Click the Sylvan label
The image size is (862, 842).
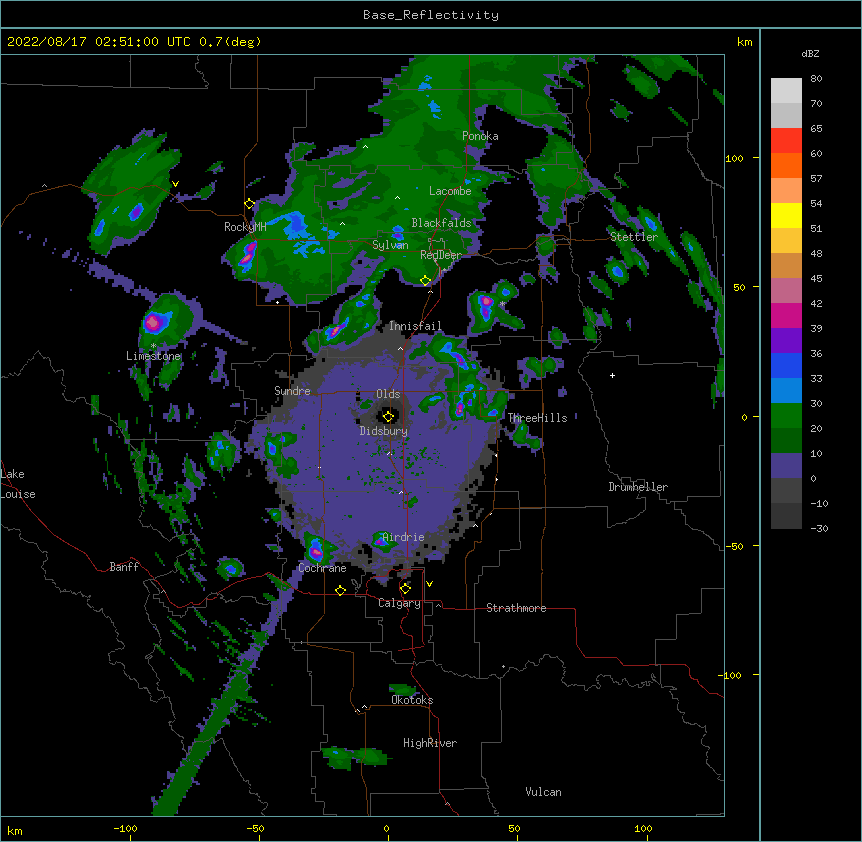[390, 245]
